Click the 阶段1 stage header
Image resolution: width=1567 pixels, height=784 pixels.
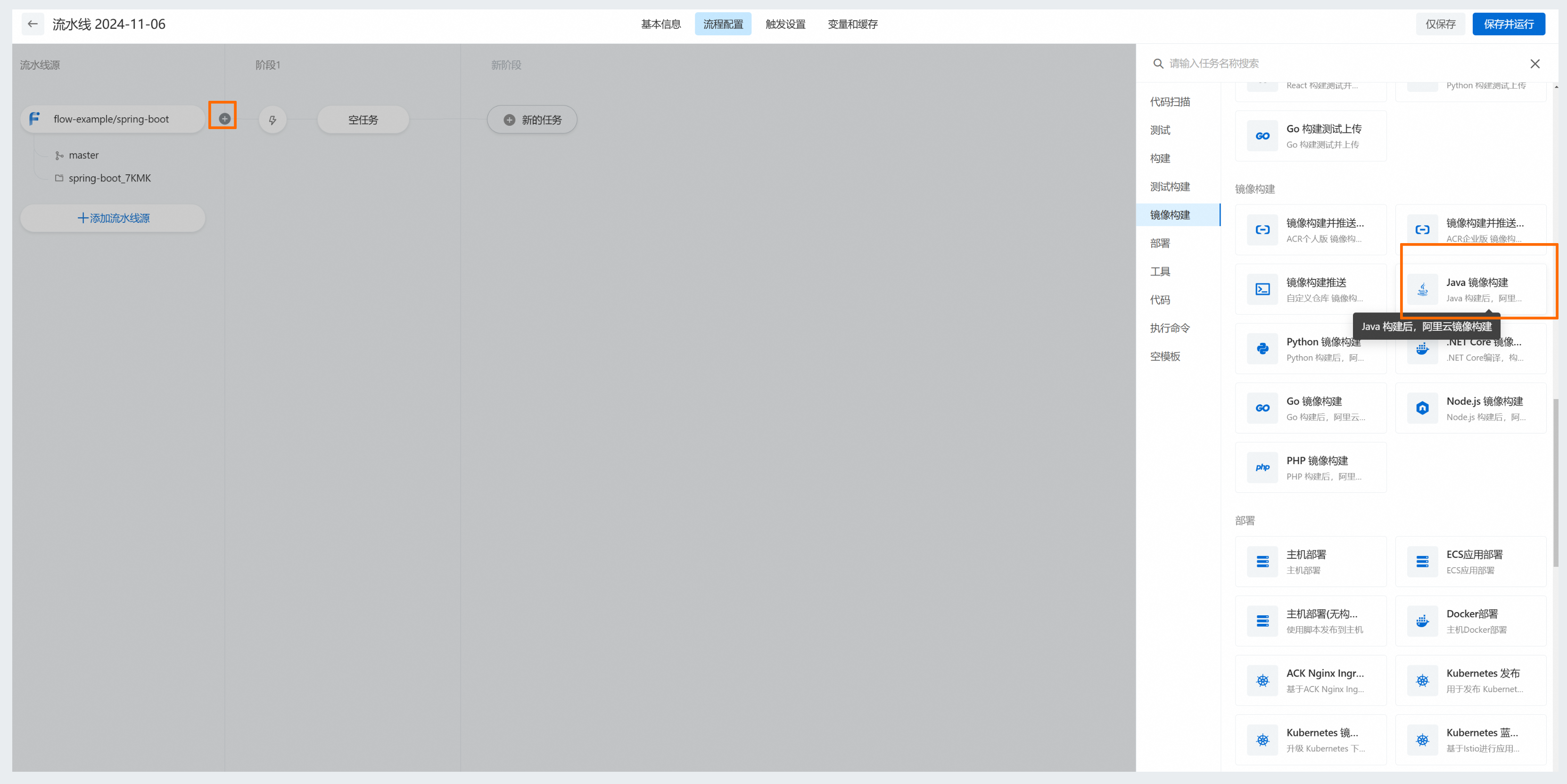pyautogui.click(x=268, y=65)
